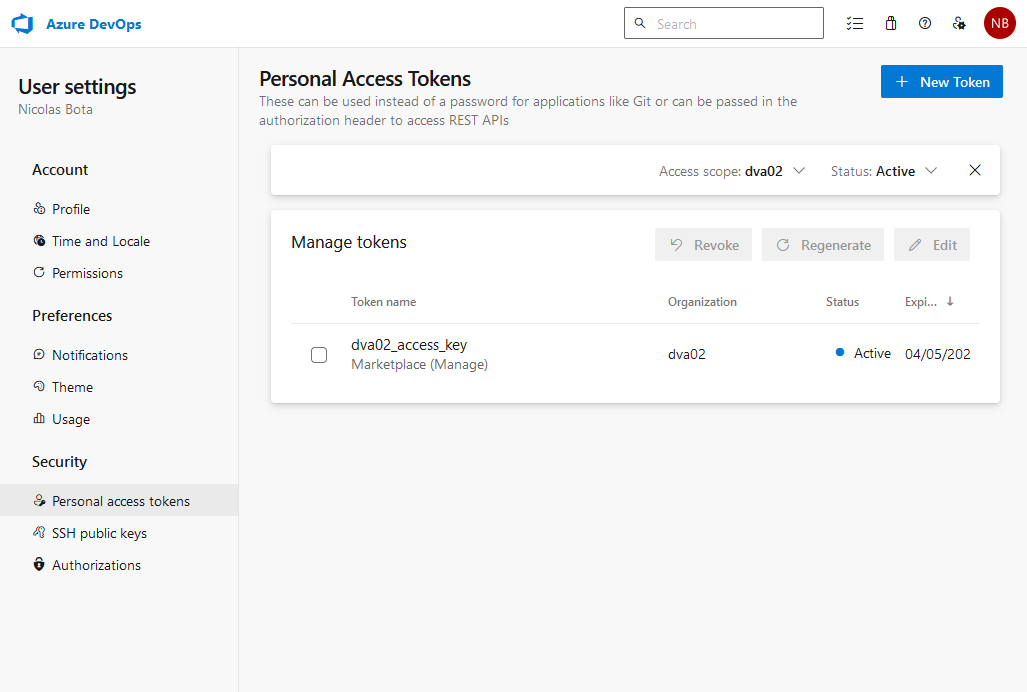1027x692 pixels.
Task: Click the Theme palette icon
Action: pyautogui.click(x=39, y=386)
